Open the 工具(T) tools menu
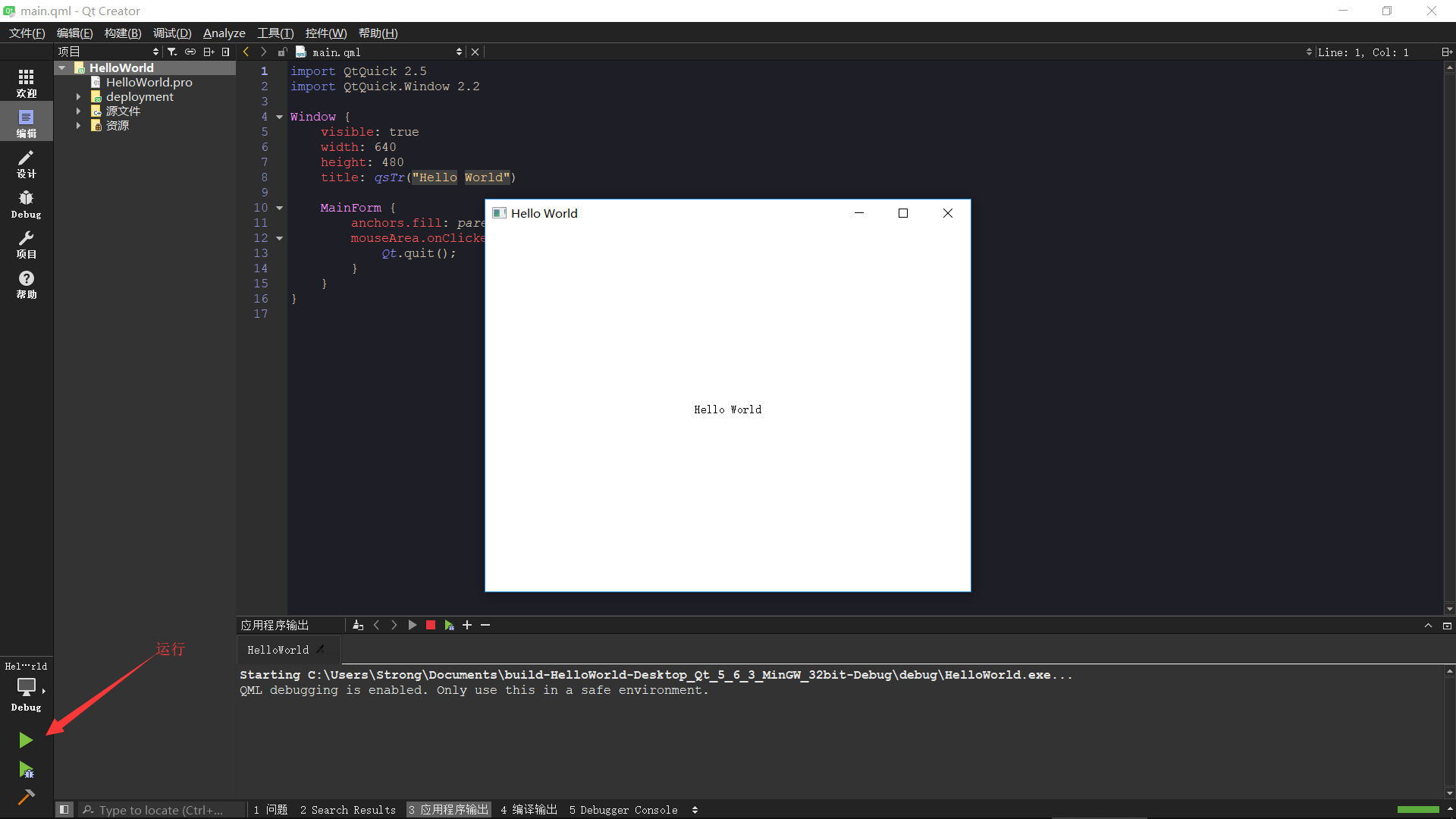This screenshot has height=819, width=1456. pyautogui.click(x=275, y=33)
